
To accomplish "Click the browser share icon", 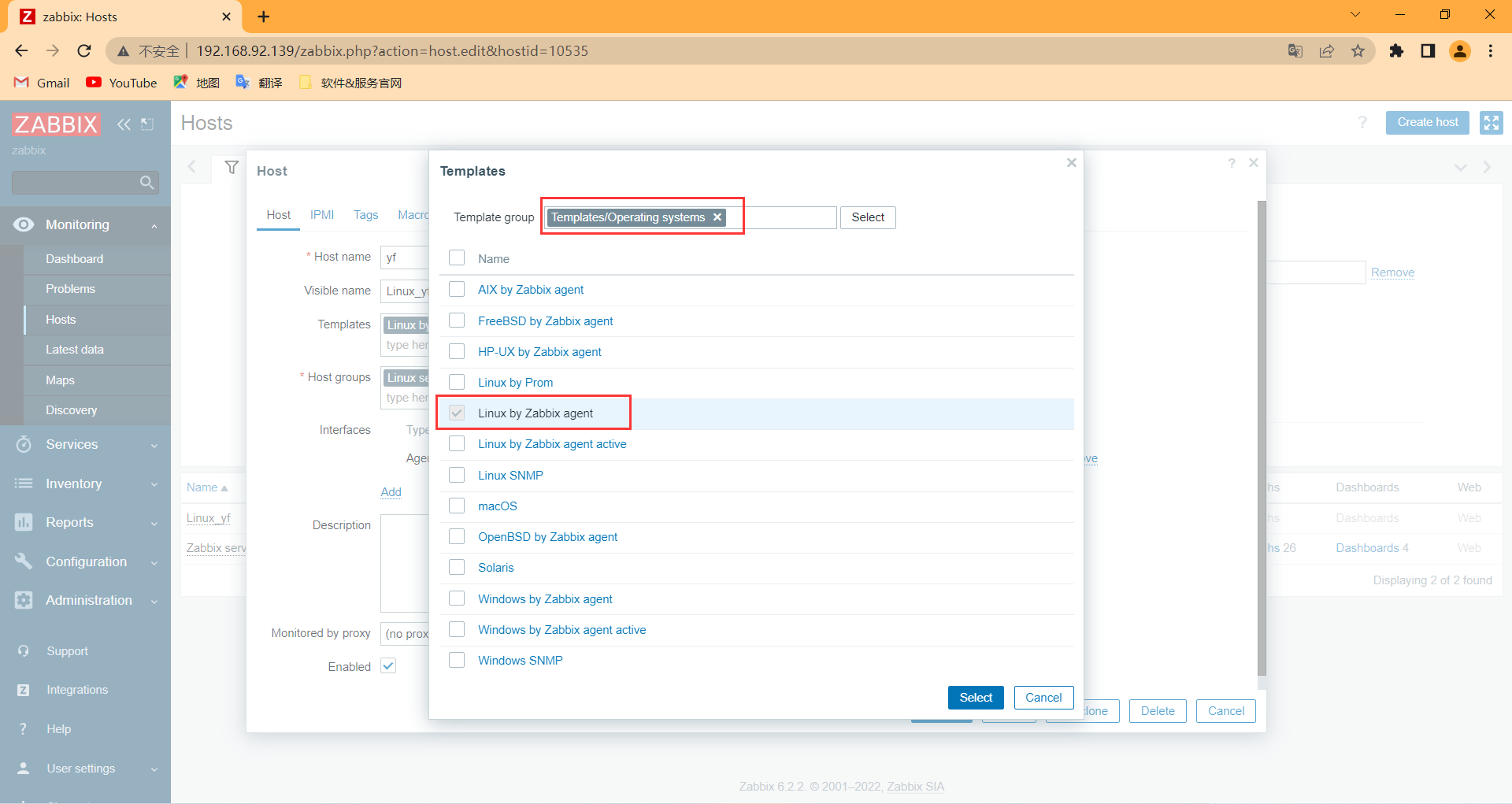I will pos(1327,51).
